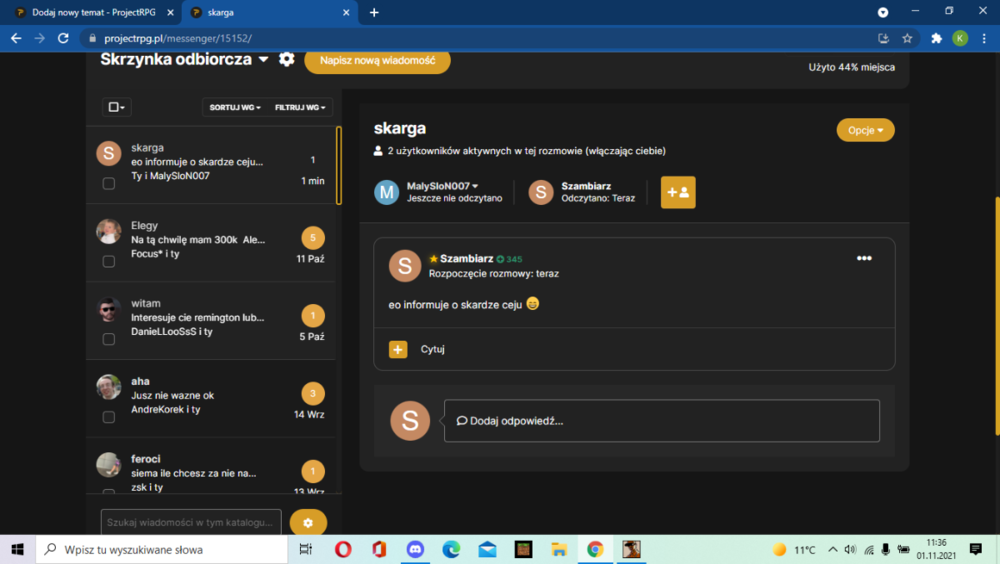
Task: Open File Explorer from taskbar
Action: 559,549
